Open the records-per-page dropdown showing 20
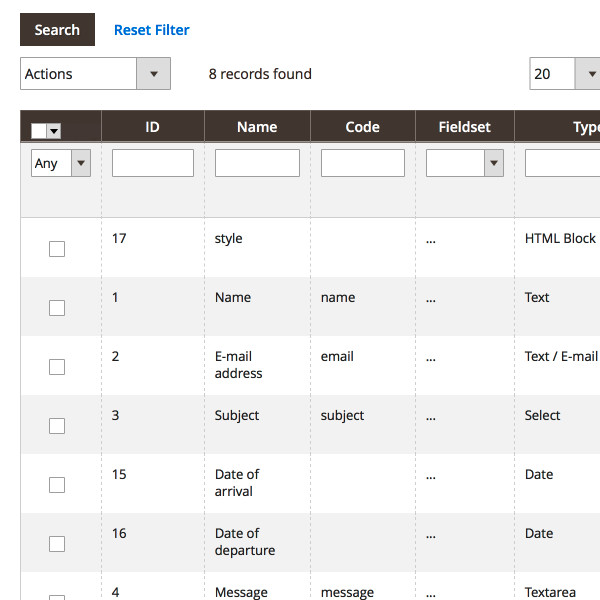Image resolution: width=600 pixels, height=600 pixels. (x=565, y=73)
